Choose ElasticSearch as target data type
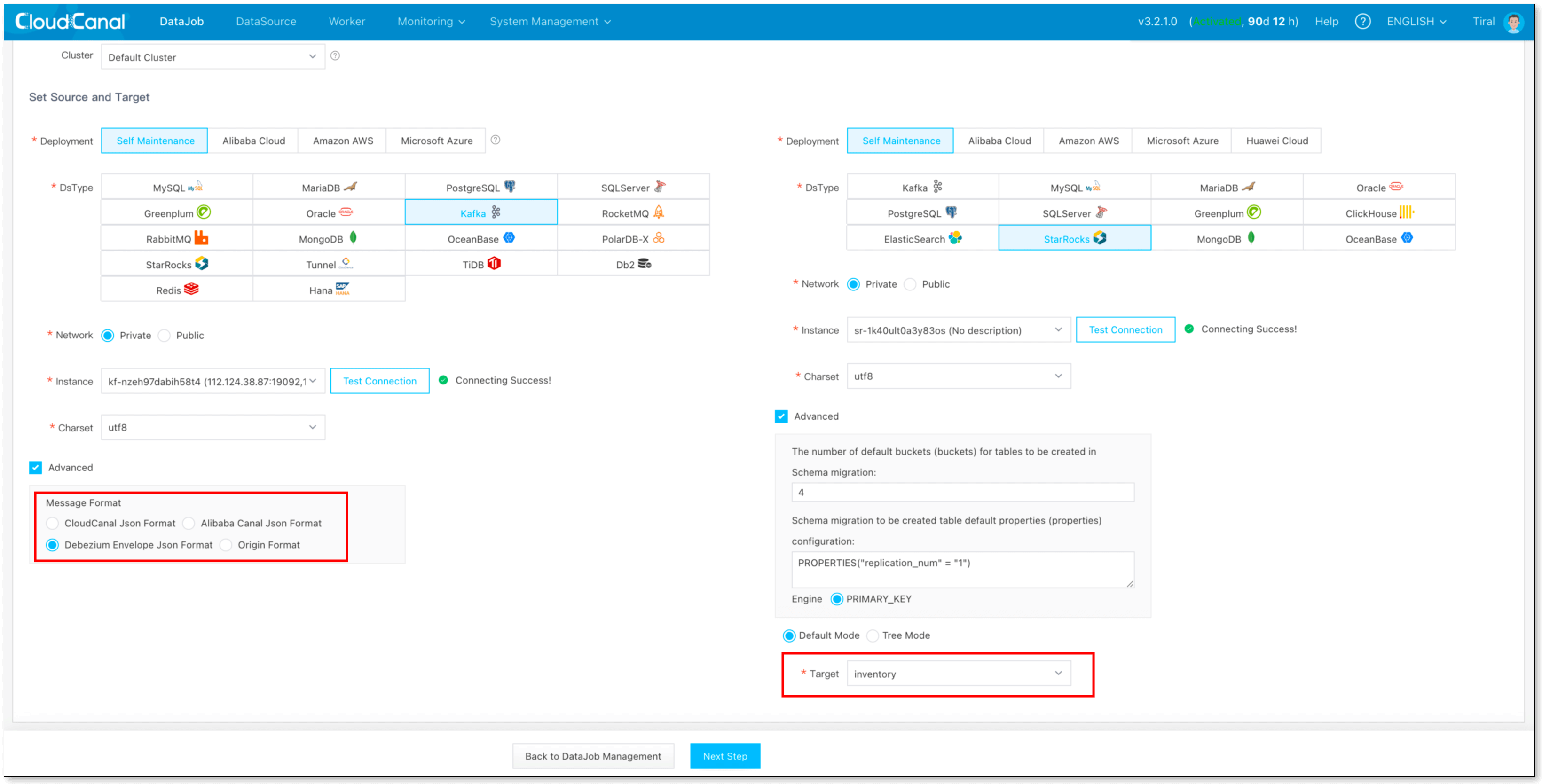 click(922, 239)
